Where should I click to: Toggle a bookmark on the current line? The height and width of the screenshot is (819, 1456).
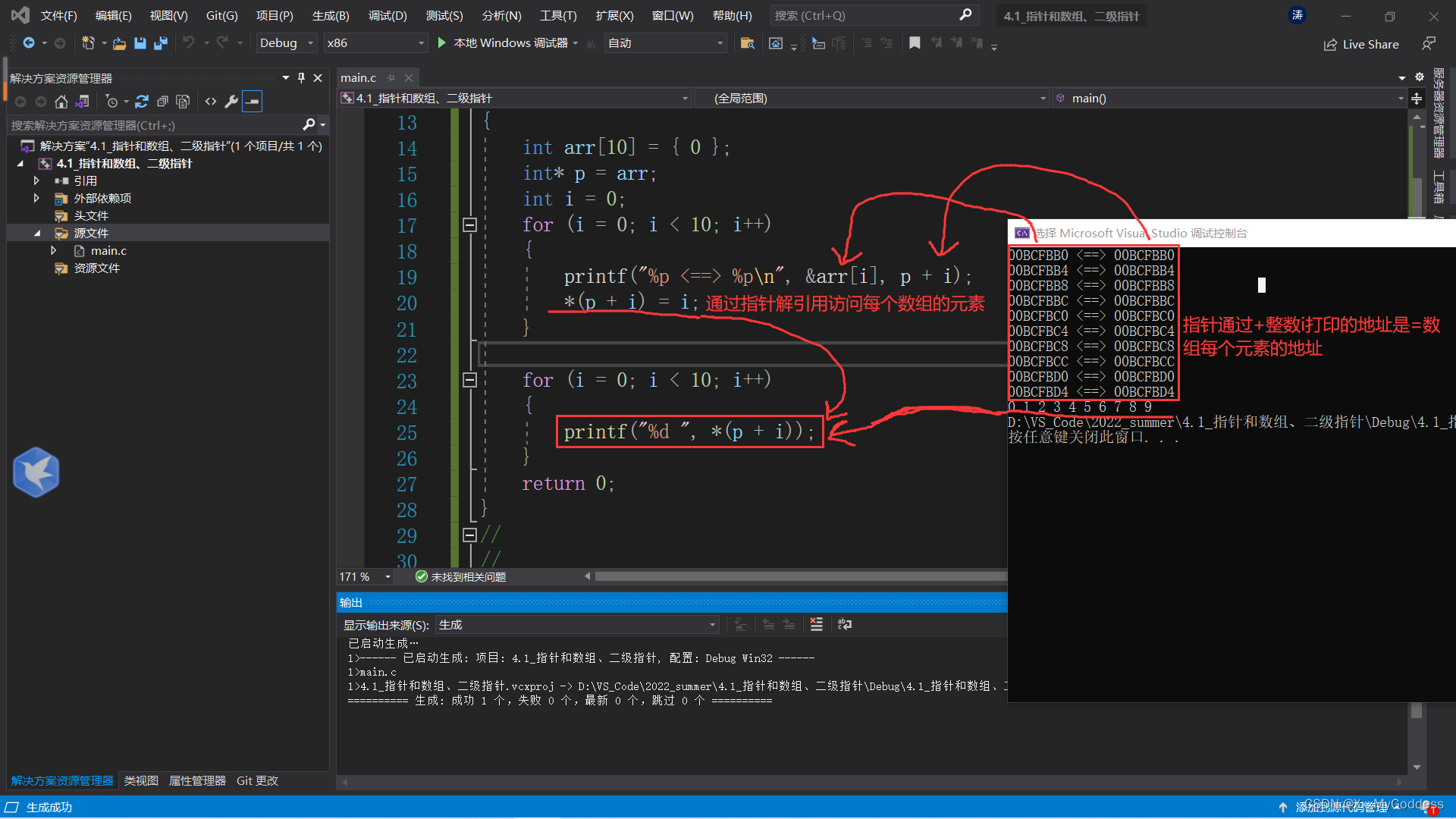tap(915, 43)
